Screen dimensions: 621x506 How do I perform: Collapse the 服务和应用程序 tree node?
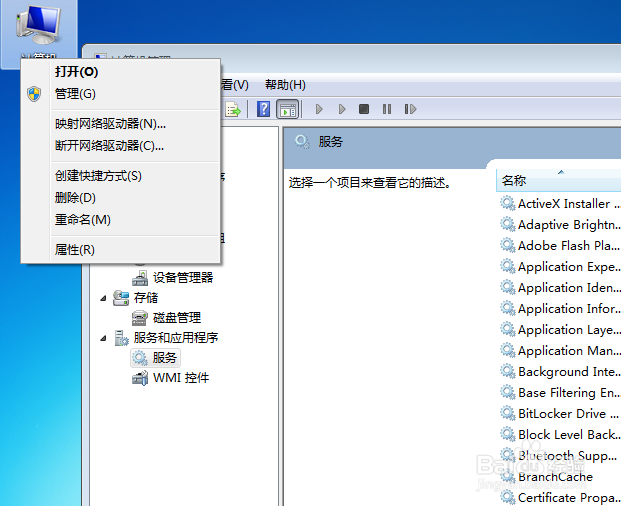click(x=103, y=339)
